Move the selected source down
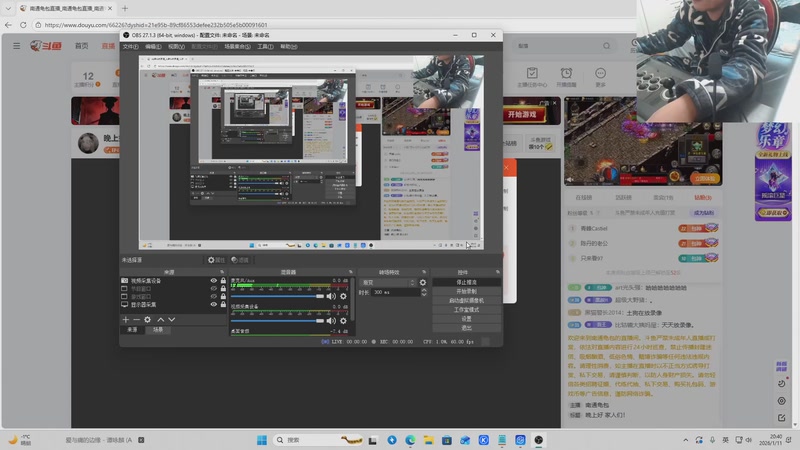This screenshot has width=800, height=450. point(171,319)
